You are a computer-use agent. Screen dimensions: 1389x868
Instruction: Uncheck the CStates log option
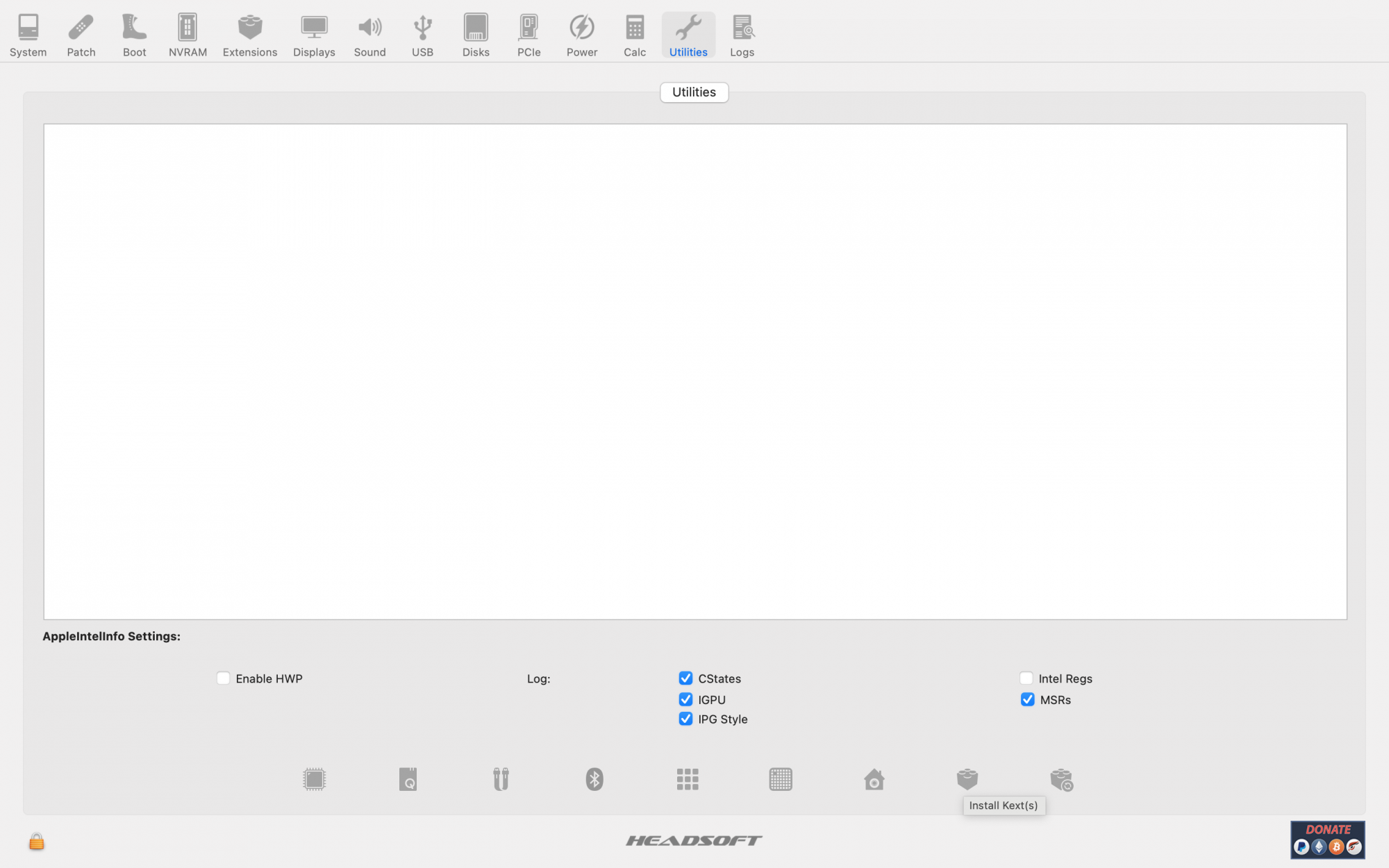click(685, 678)
